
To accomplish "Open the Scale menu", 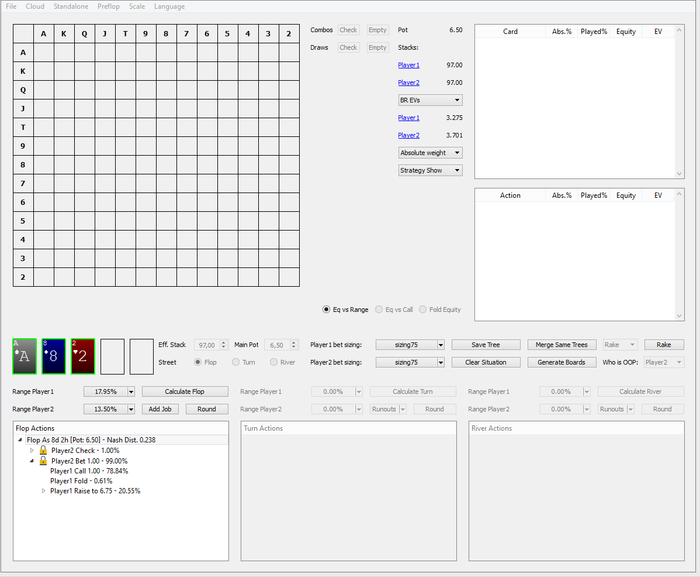I will tap(137, 6).
